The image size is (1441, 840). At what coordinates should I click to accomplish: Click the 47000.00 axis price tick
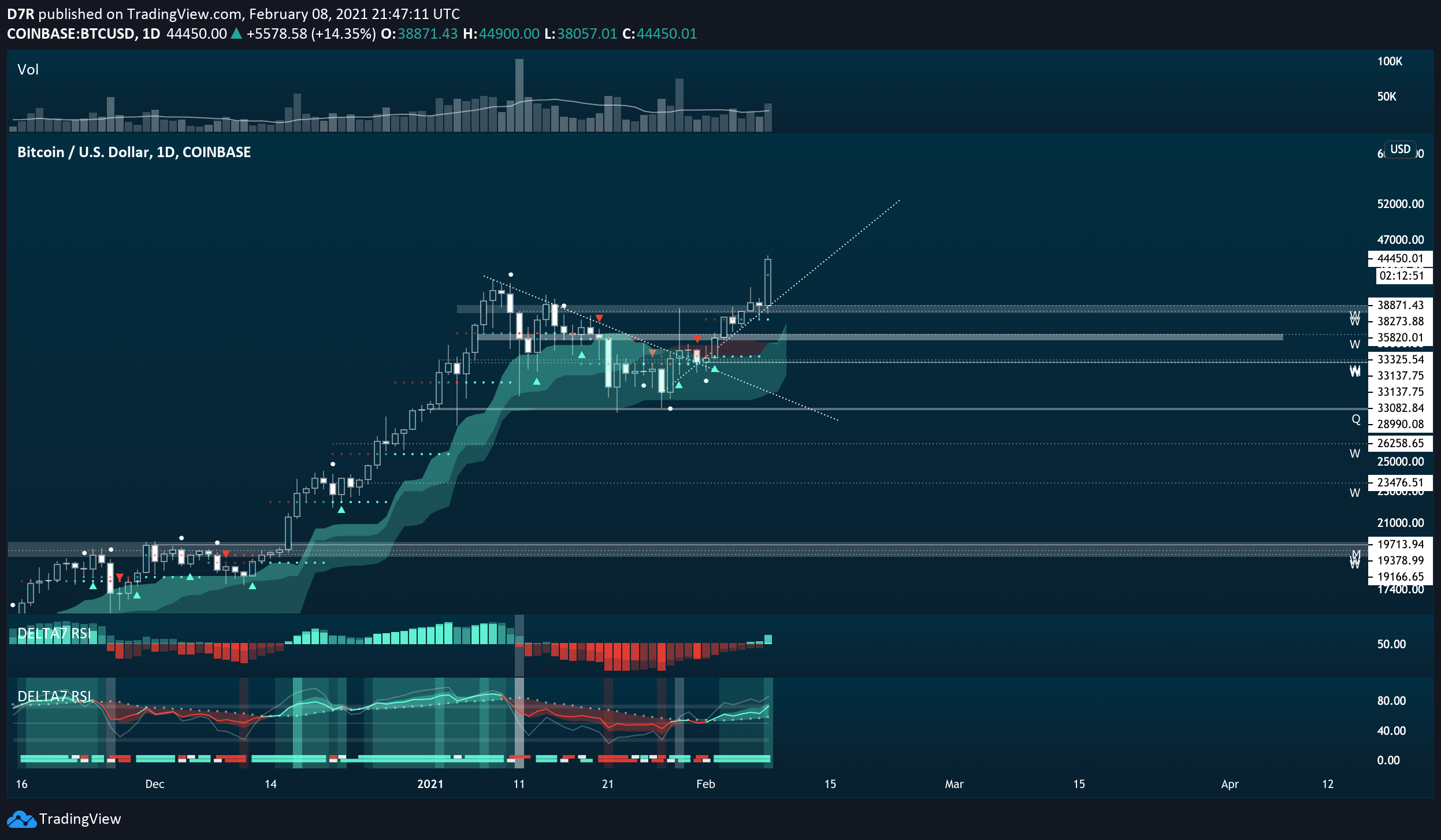tap(1401, 240)
